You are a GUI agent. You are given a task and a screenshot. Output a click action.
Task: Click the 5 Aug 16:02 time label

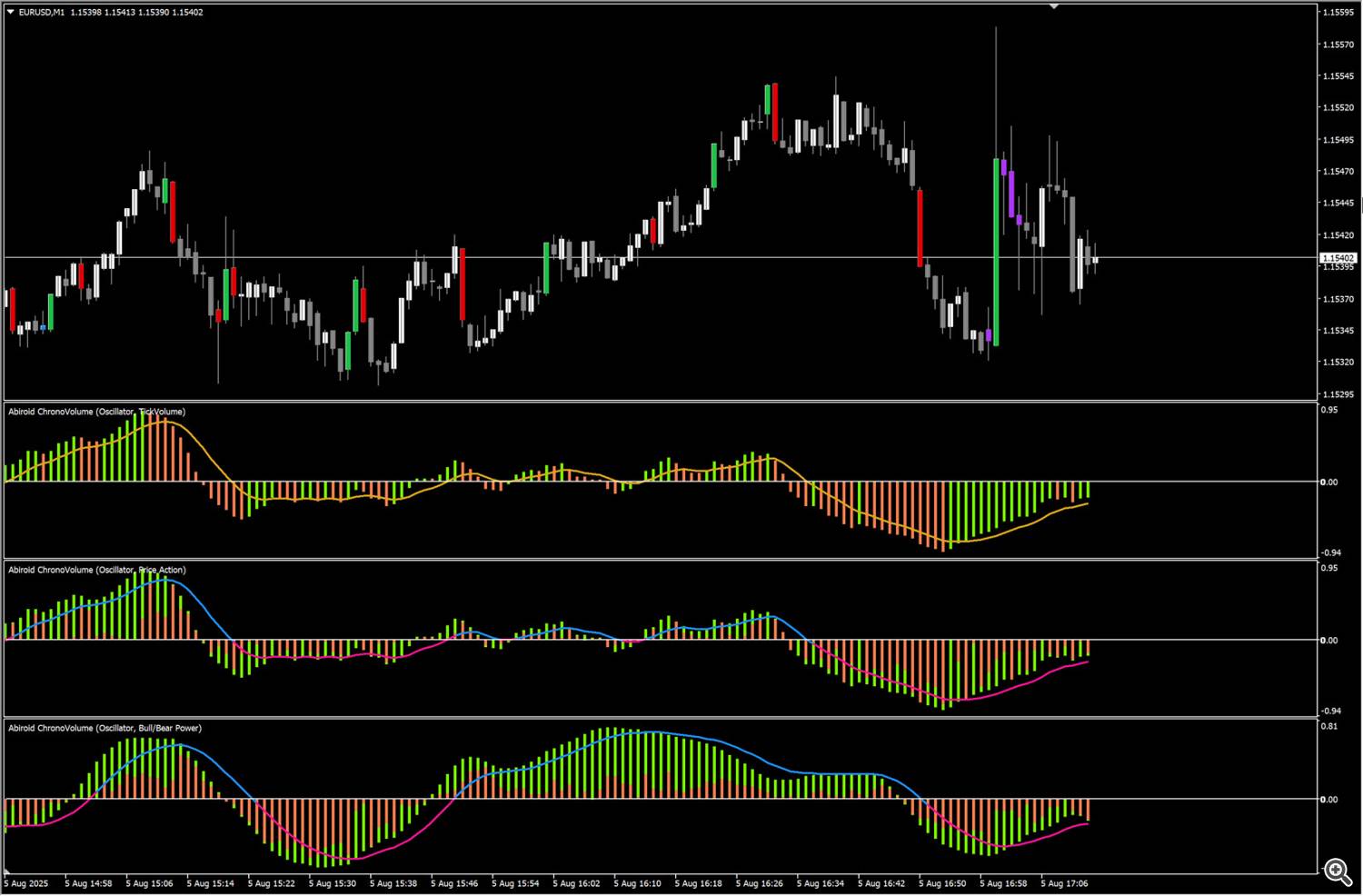point(576,883)
